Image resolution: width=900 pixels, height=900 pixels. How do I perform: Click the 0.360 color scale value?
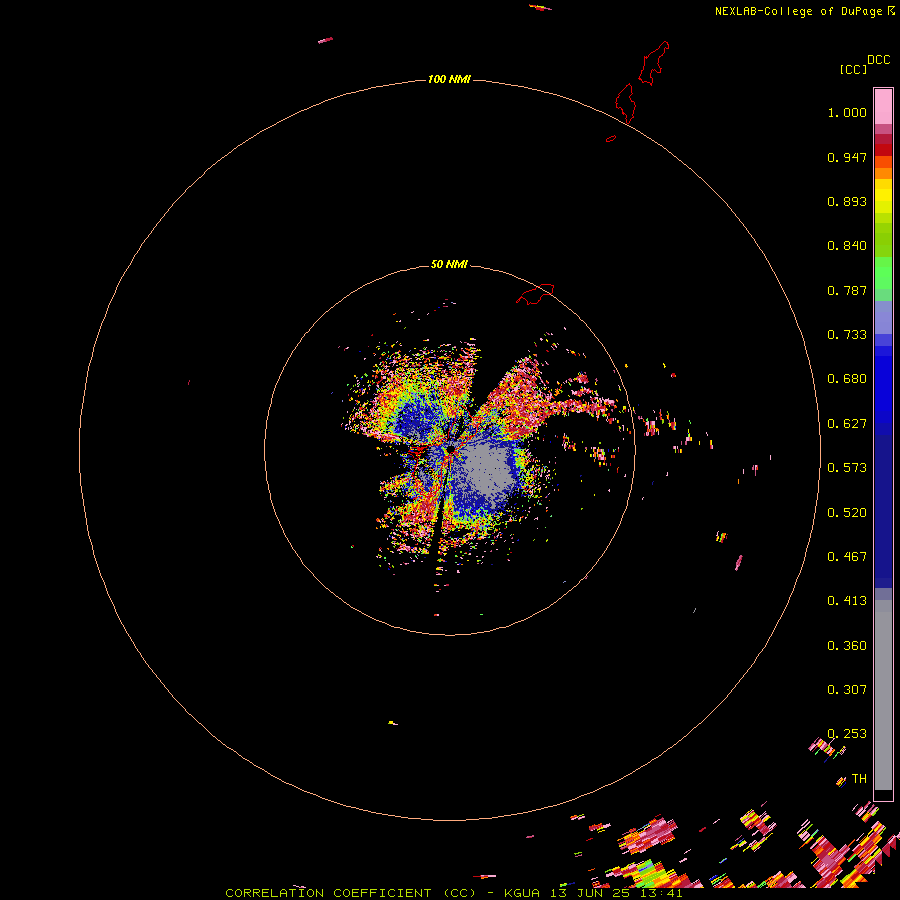[847, 646]
